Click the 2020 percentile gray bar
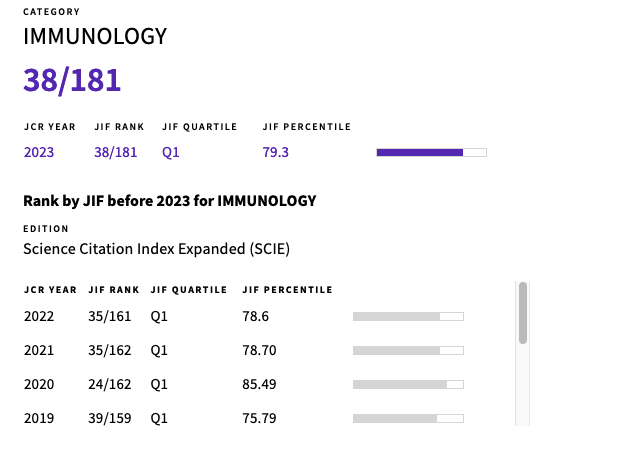Screen dimensions: 621x460 pyautogui.click(x=408, y=384)
